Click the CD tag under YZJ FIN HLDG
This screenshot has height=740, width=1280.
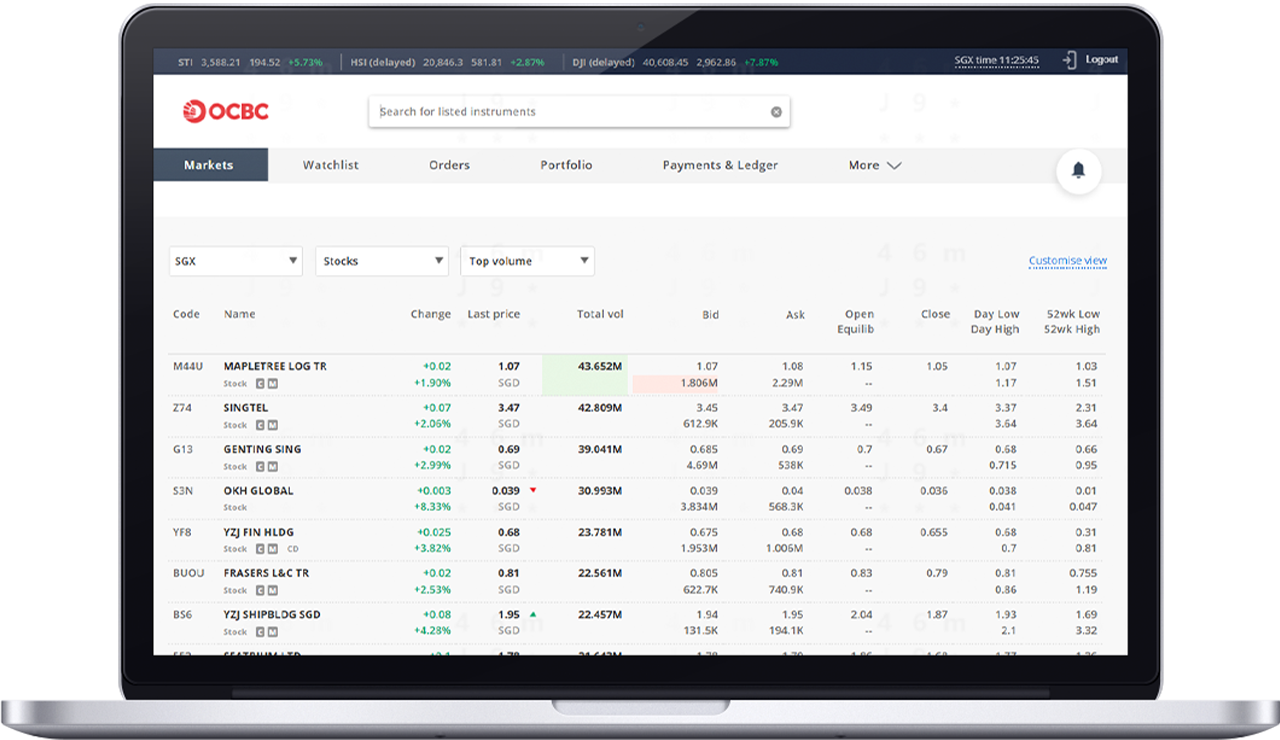coord(293,549)
